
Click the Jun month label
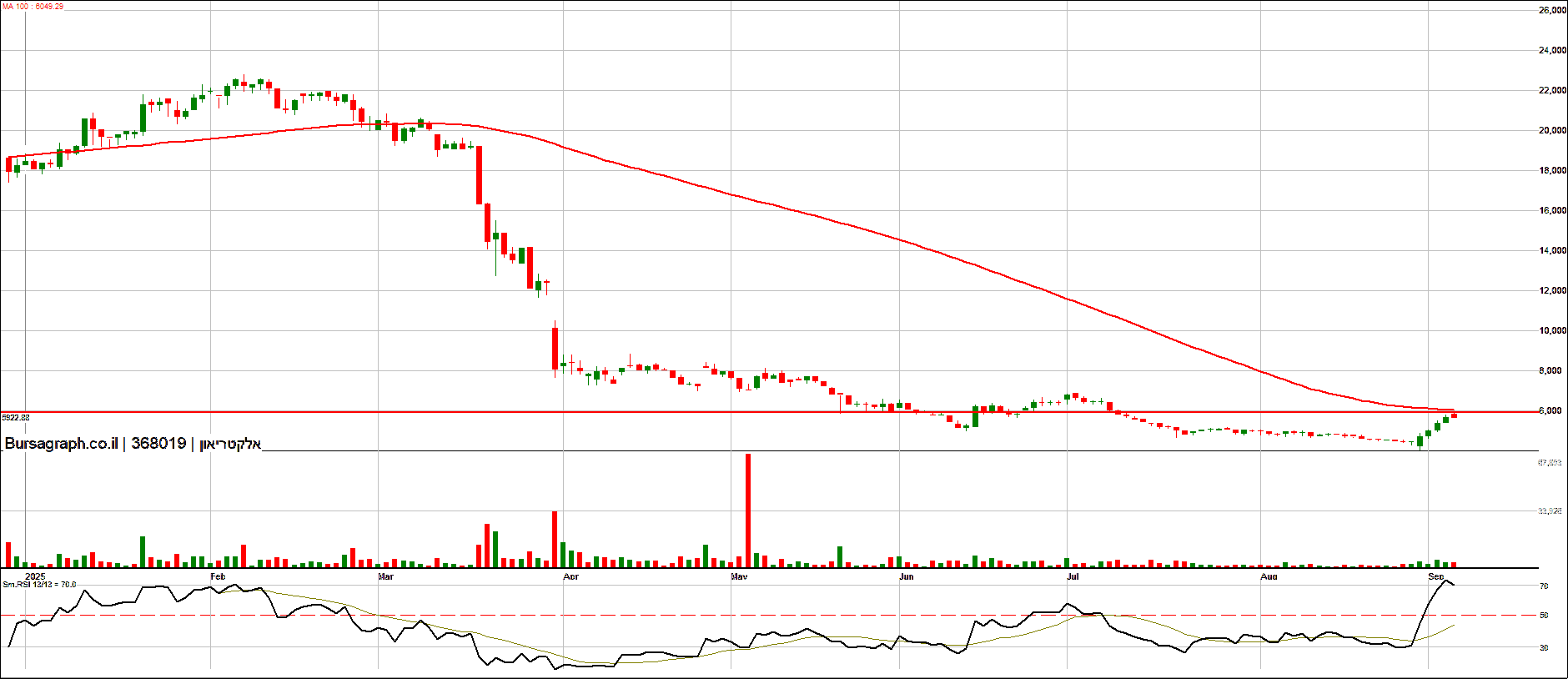(907, 576)
